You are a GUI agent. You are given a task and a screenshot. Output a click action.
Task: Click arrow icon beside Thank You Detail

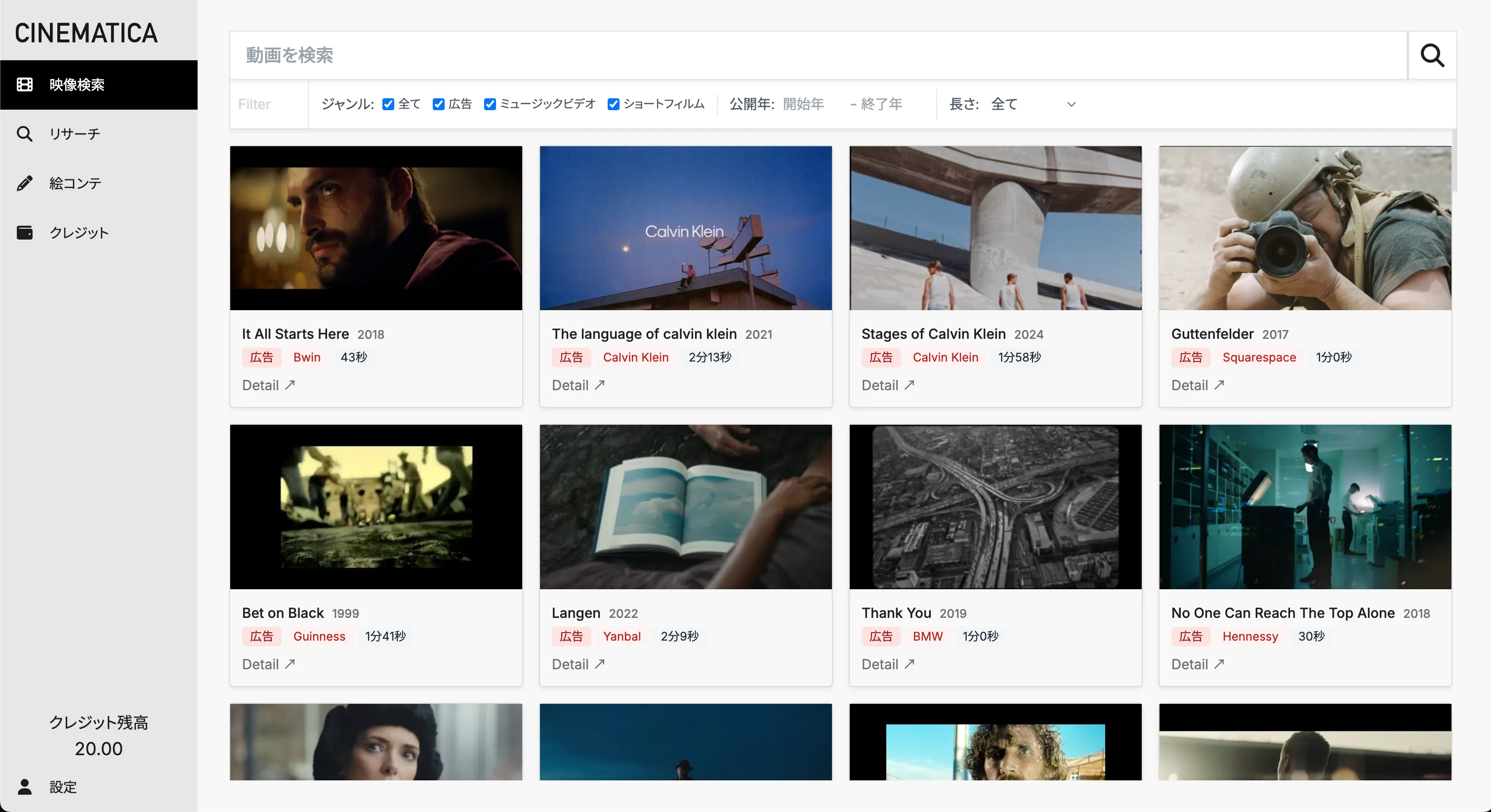pos(910,664)
